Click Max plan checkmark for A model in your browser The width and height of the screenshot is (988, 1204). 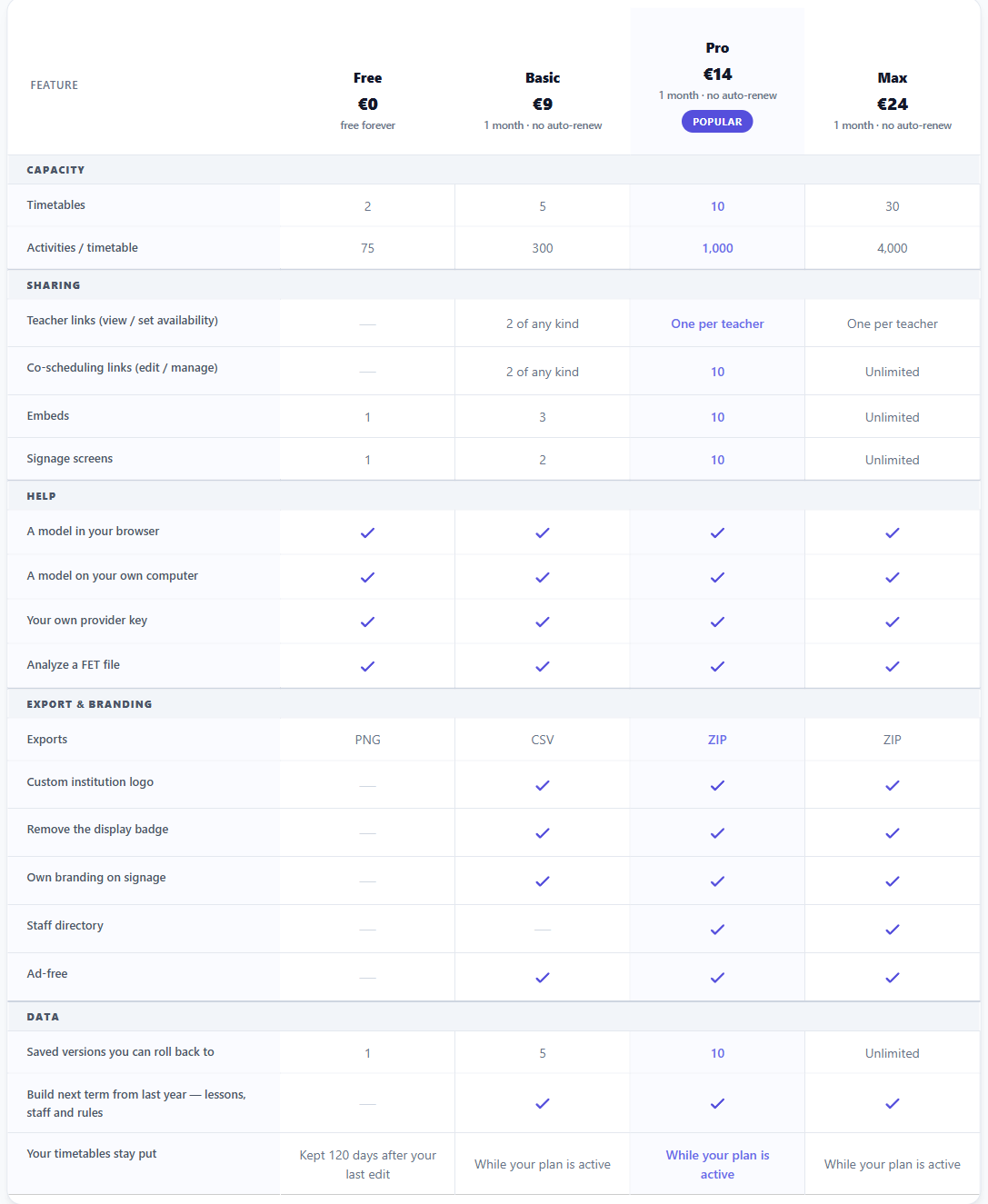coord(893,532)
